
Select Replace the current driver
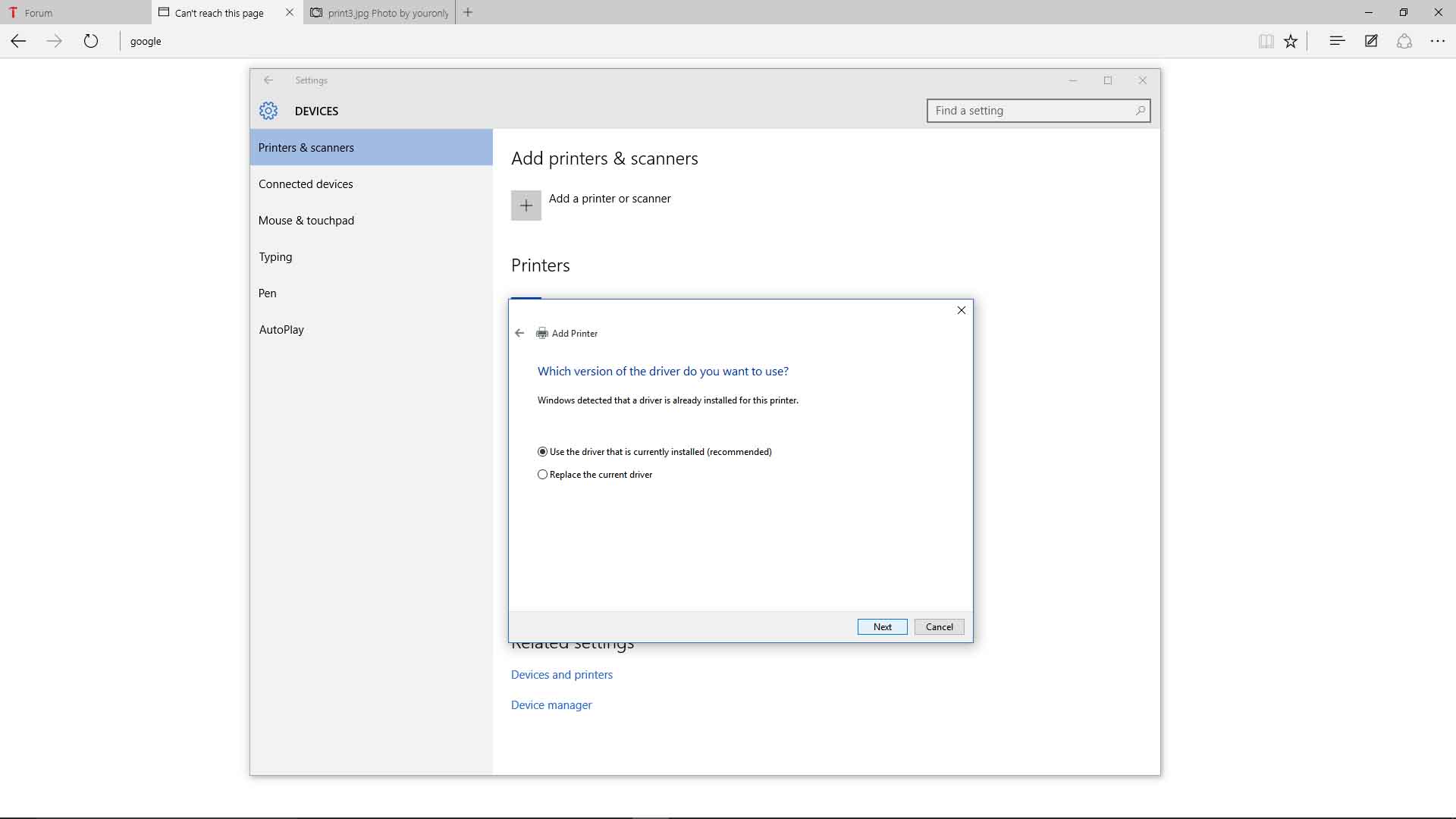pyautogui.click(x=542, y=474)
